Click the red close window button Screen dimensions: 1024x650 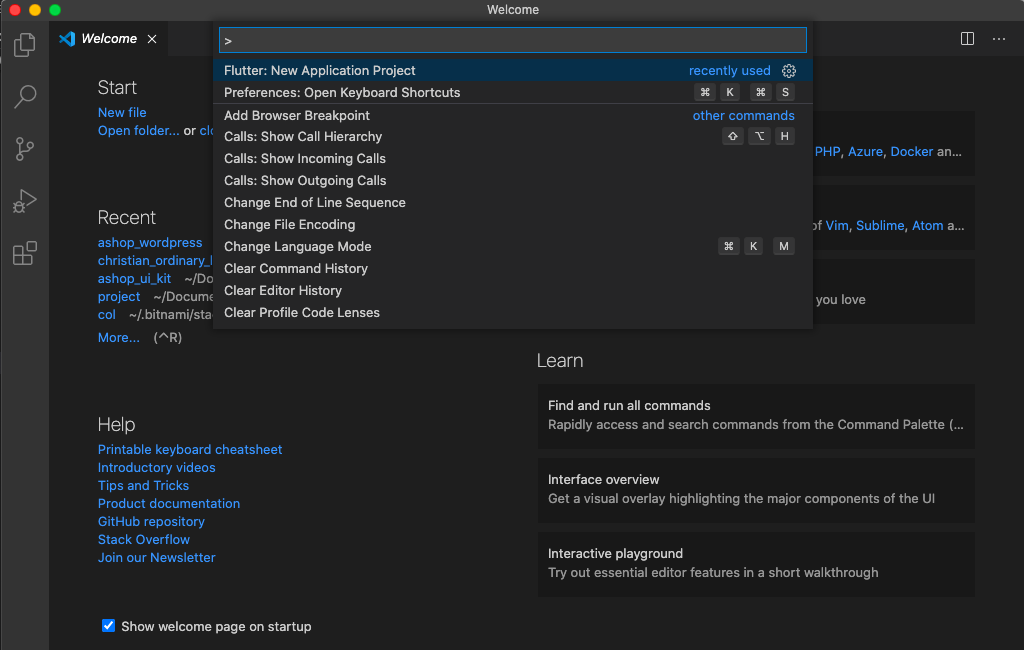click(15, 10)
